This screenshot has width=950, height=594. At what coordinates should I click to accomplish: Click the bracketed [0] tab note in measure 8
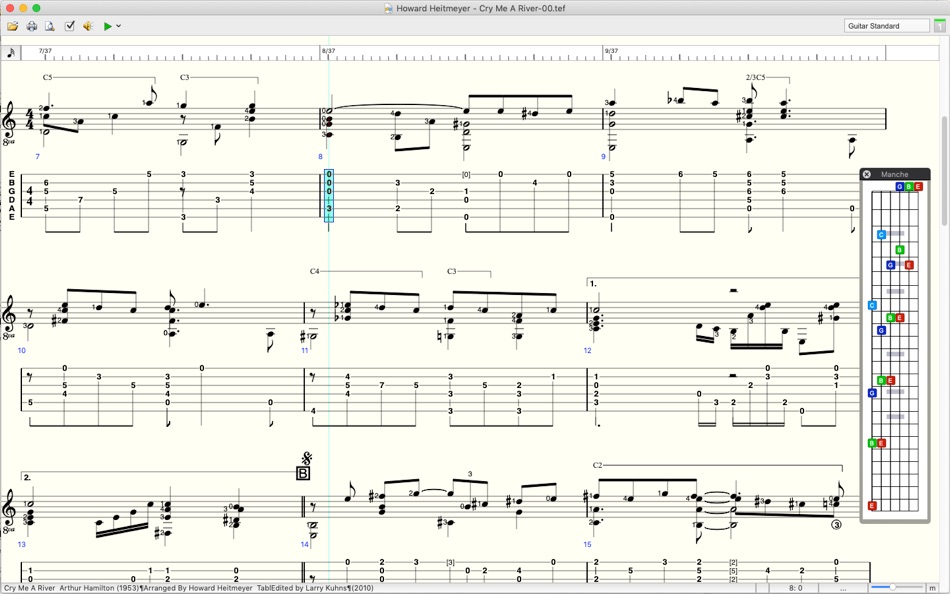[x=466, y=175]
